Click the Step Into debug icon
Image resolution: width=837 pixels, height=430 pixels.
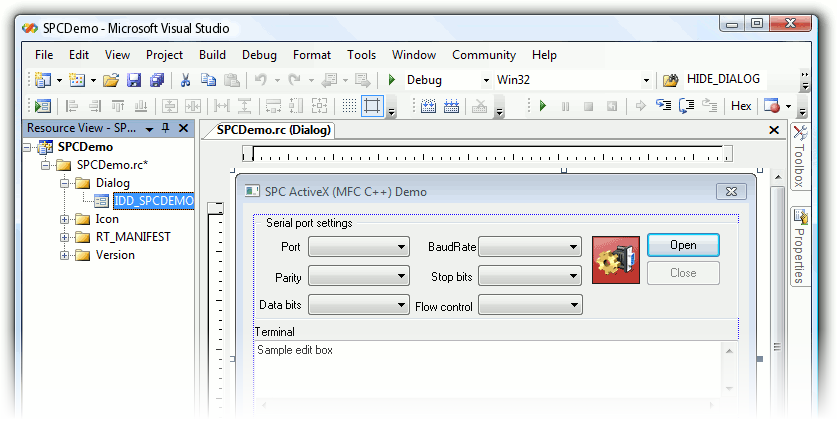pyautogui.click(x=664, y=106)
